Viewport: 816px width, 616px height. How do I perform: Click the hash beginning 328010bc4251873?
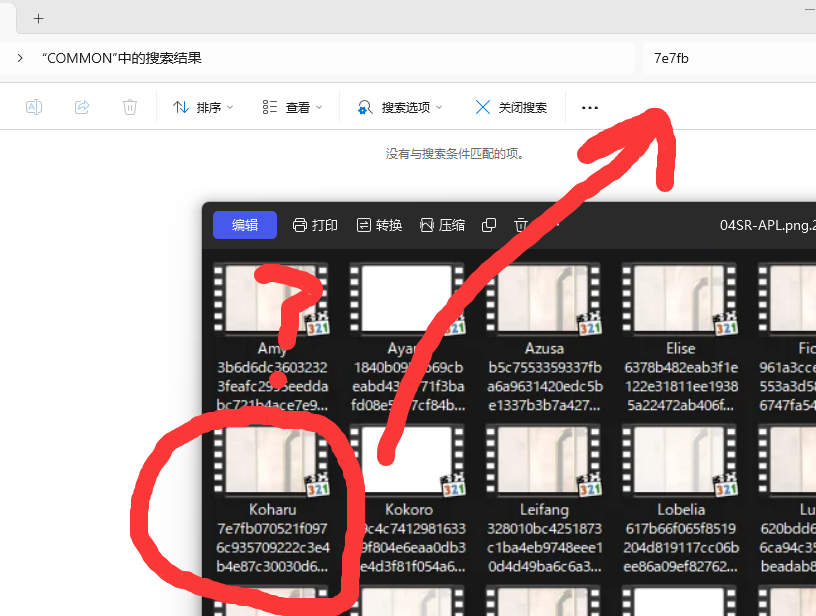point(545,547)
